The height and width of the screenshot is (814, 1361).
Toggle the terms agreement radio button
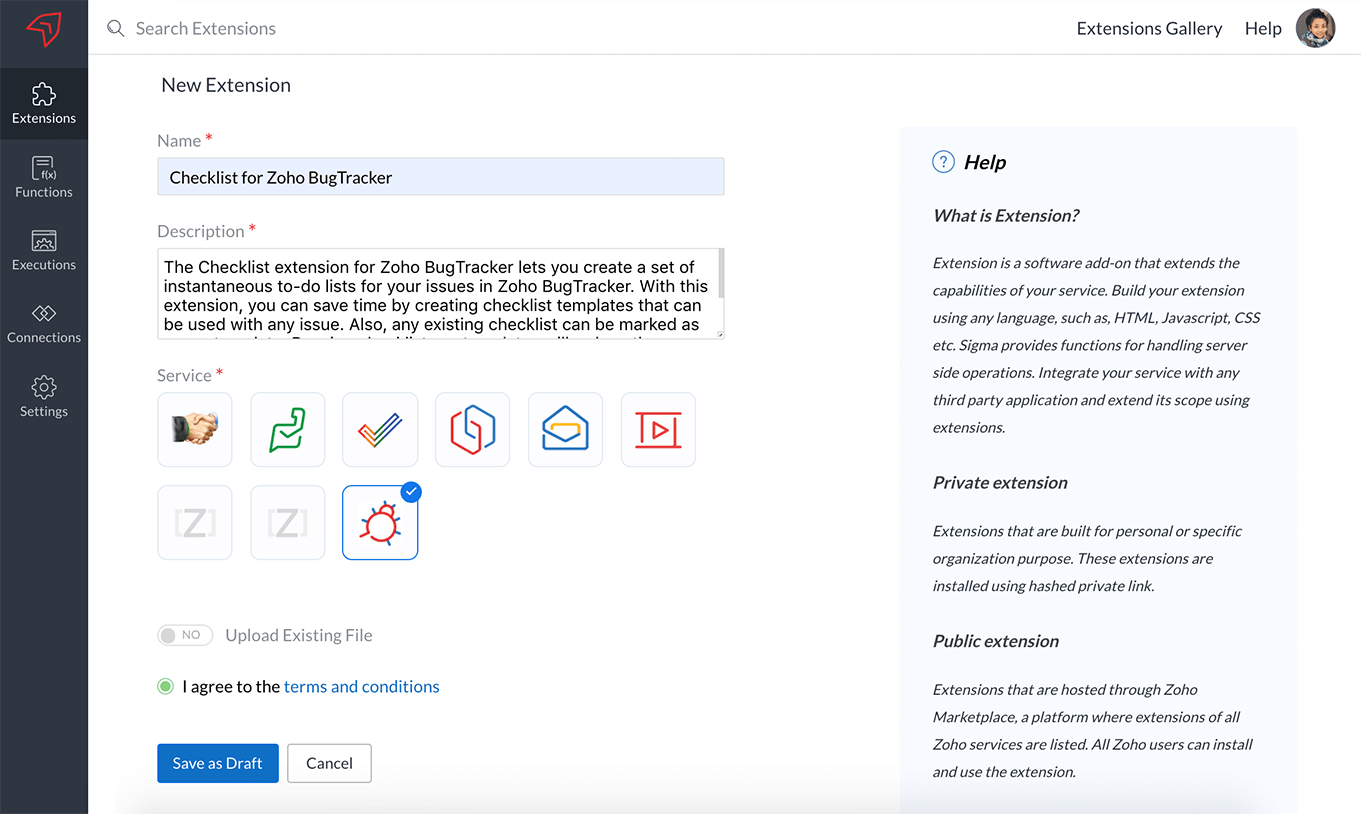[x=166, y=686]
